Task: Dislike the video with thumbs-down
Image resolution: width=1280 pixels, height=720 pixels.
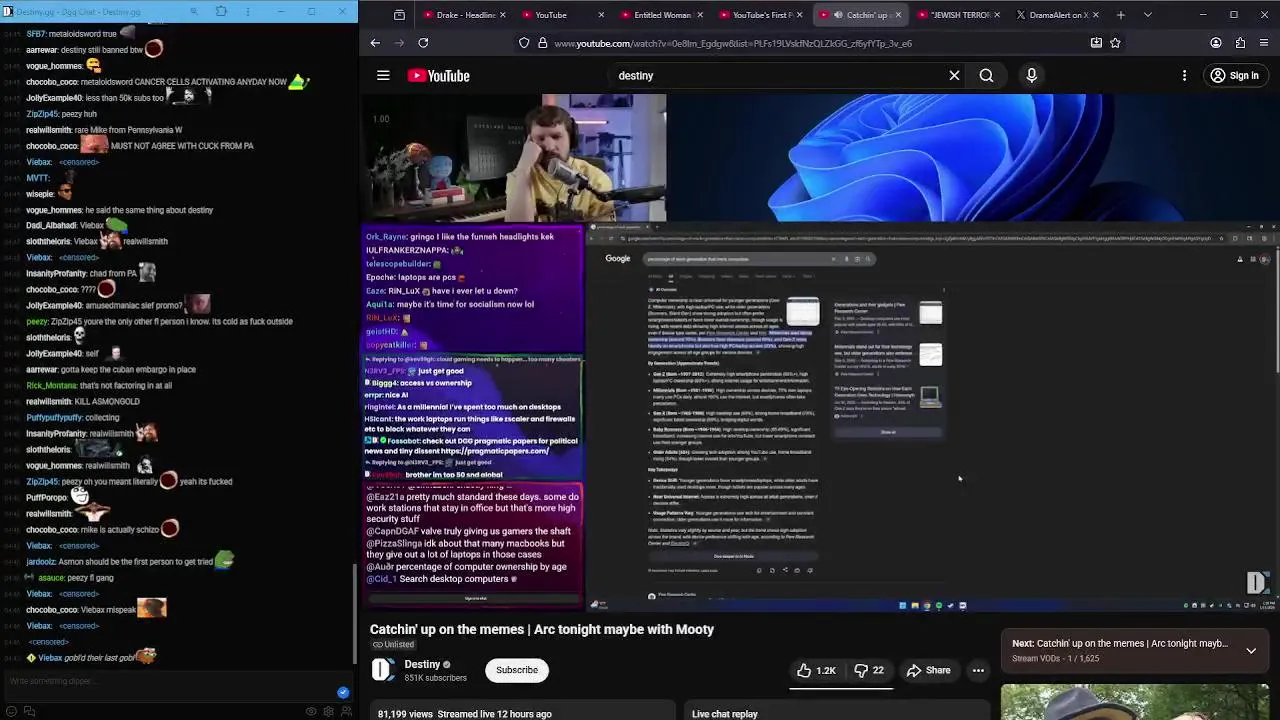Action: (868, 670)
